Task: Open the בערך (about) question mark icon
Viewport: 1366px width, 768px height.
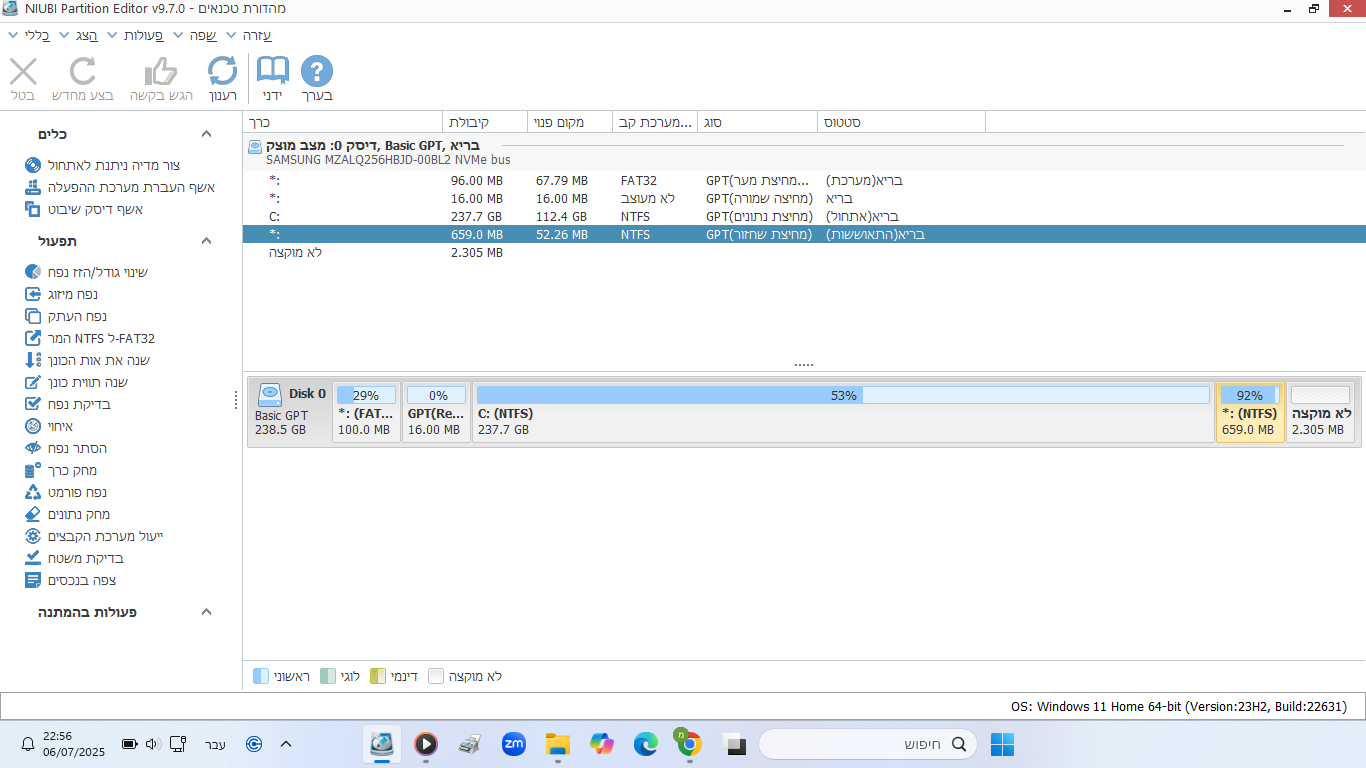Action: [317, 72]
